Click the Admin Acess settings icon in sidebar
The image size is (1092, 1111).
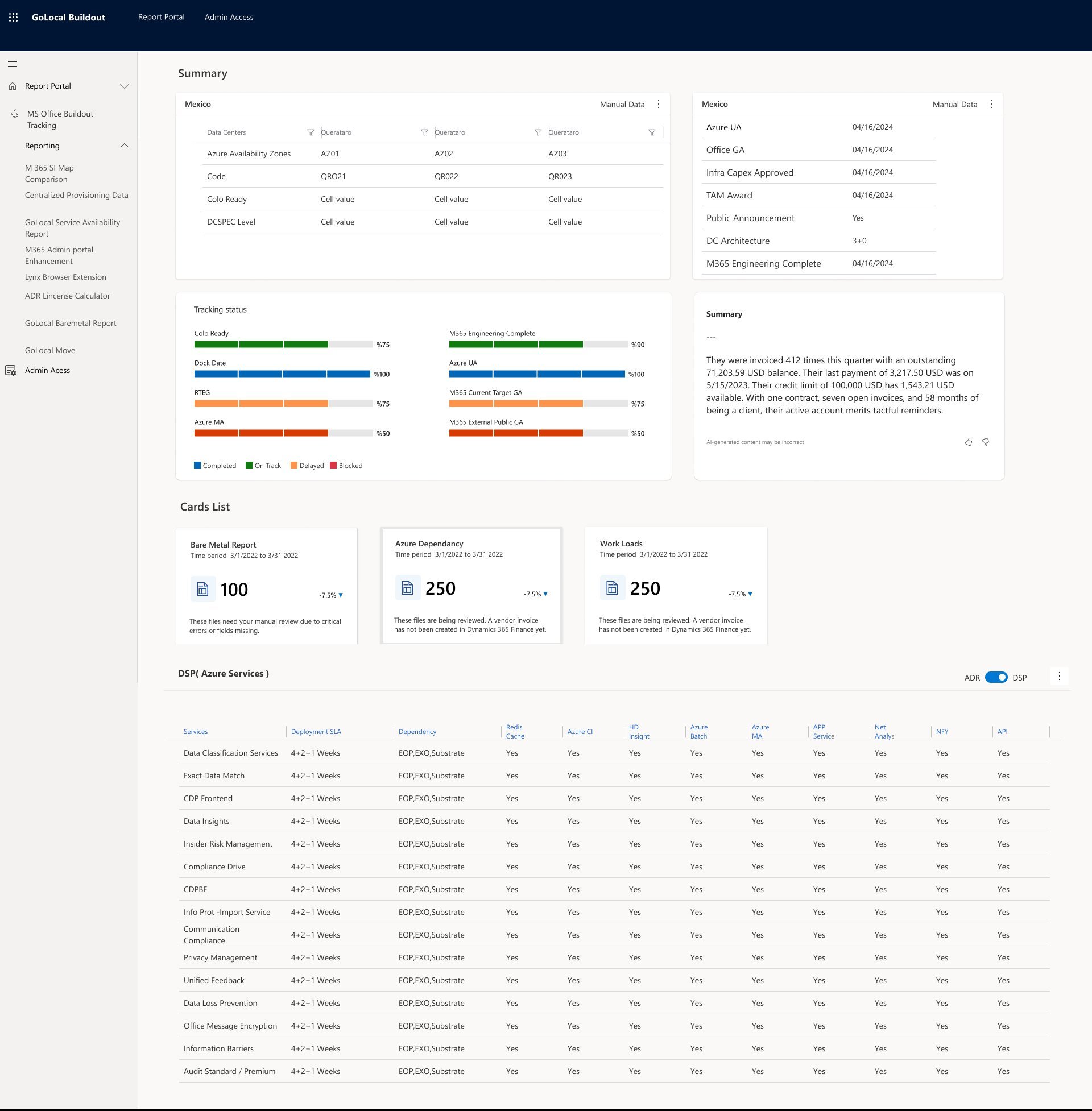pos(11,371)
